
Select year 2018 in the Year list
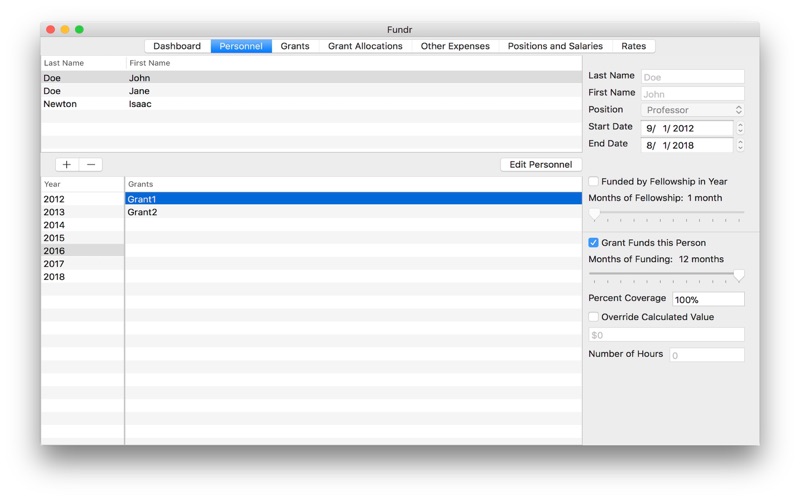coord(83,277)
